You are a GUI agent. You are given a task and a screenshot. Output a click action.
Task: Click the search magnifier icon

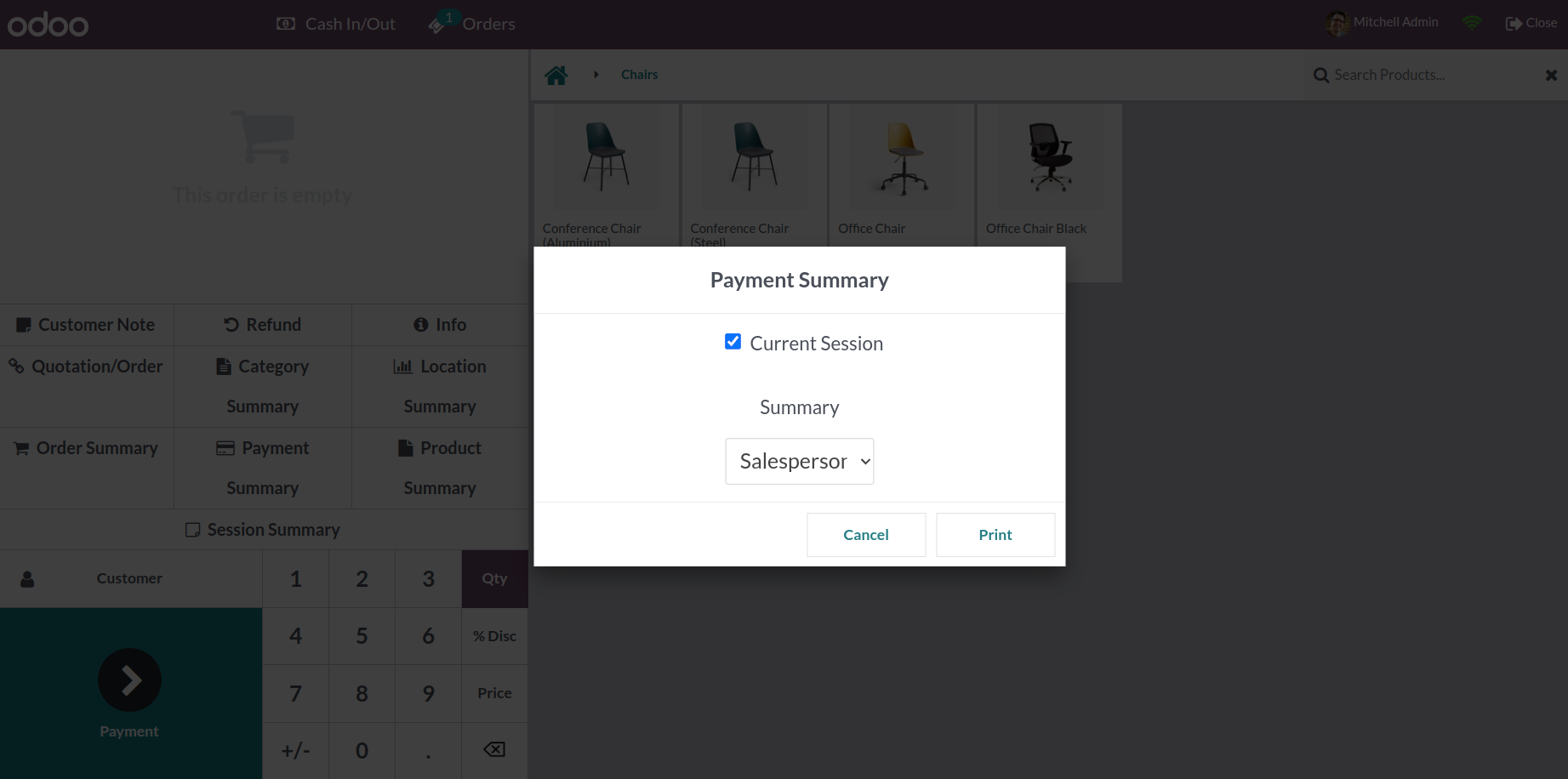click(x=1320, y=76)
